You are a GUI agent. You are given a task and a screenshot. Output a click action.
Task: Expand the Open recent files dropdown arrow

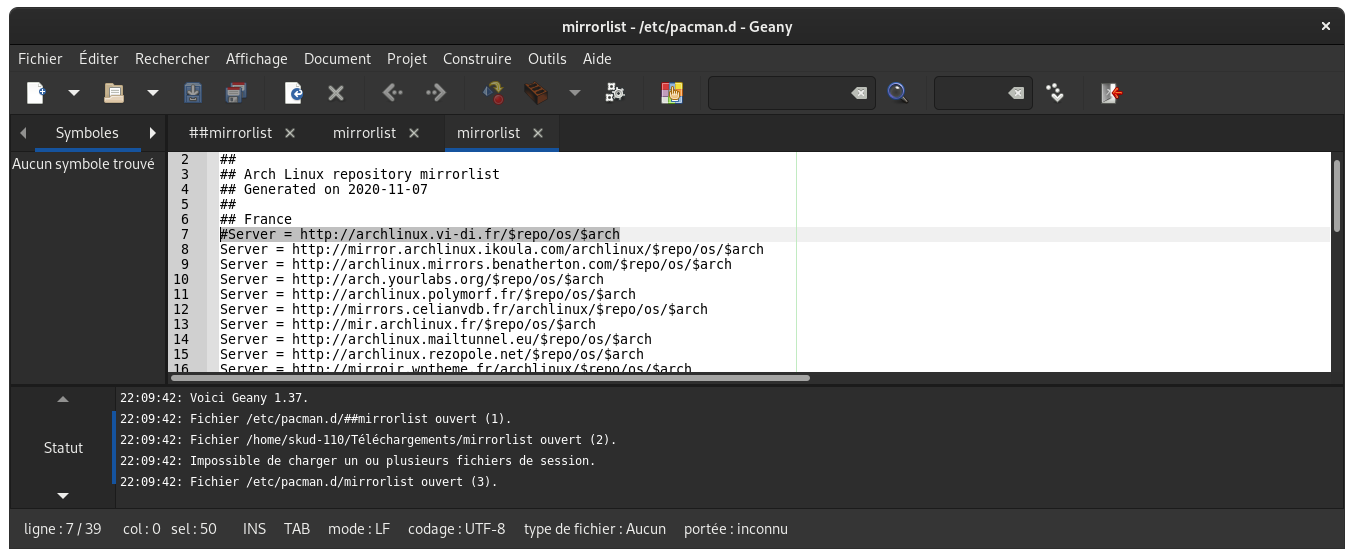click(153, 93)
